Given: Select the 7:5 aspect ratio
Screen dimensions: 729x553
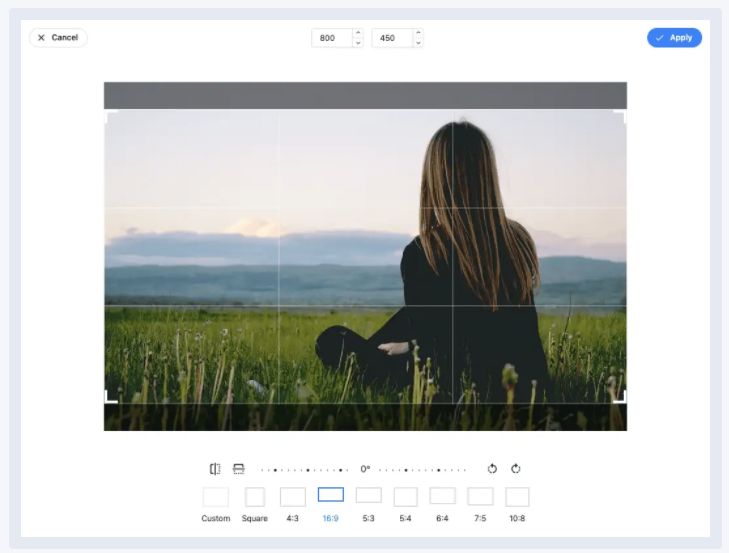Looking at the screenshot, I should (x=480, y=505).
